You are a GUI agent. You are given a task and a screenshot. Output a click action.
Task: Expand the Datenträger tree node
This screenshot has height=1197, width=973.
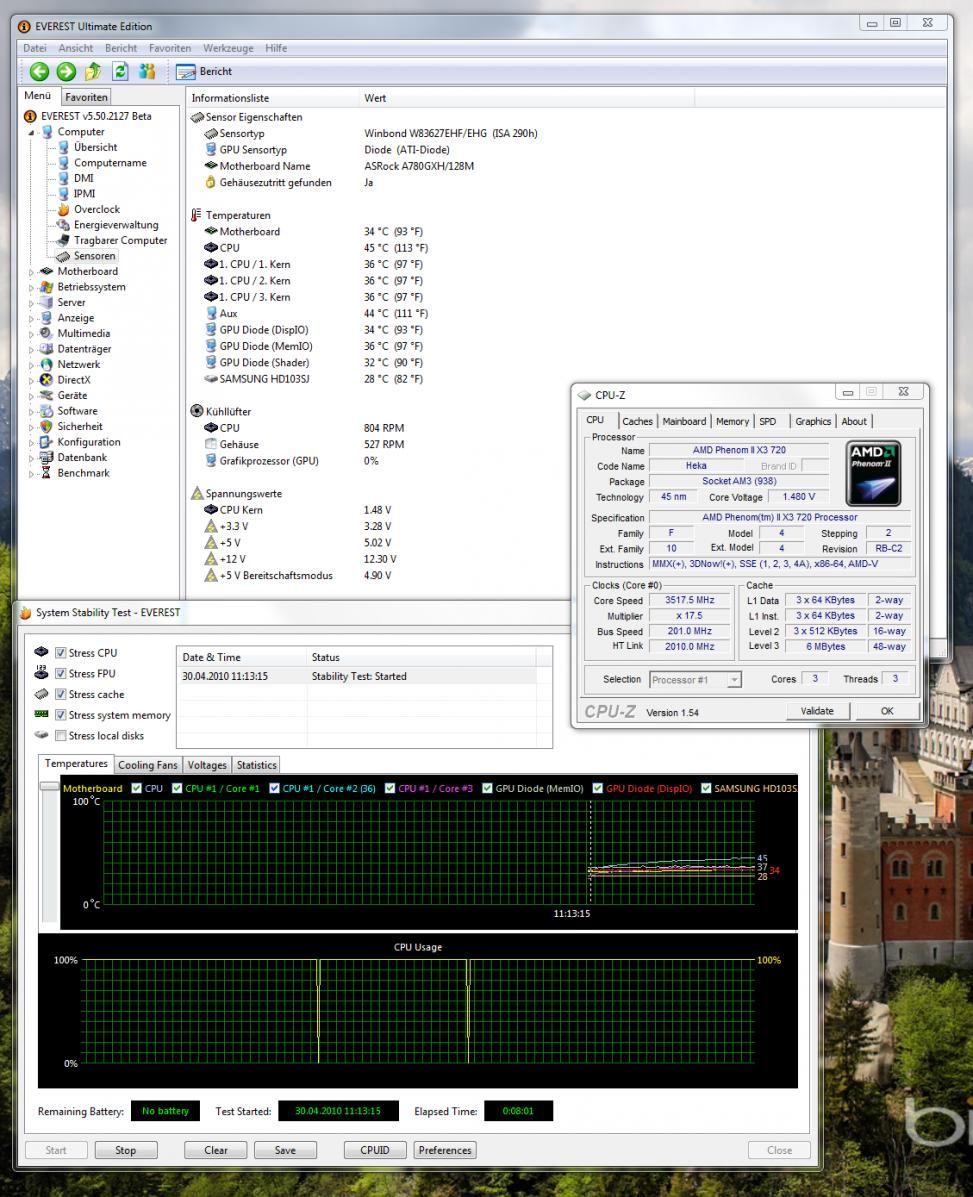pos(31,350)
